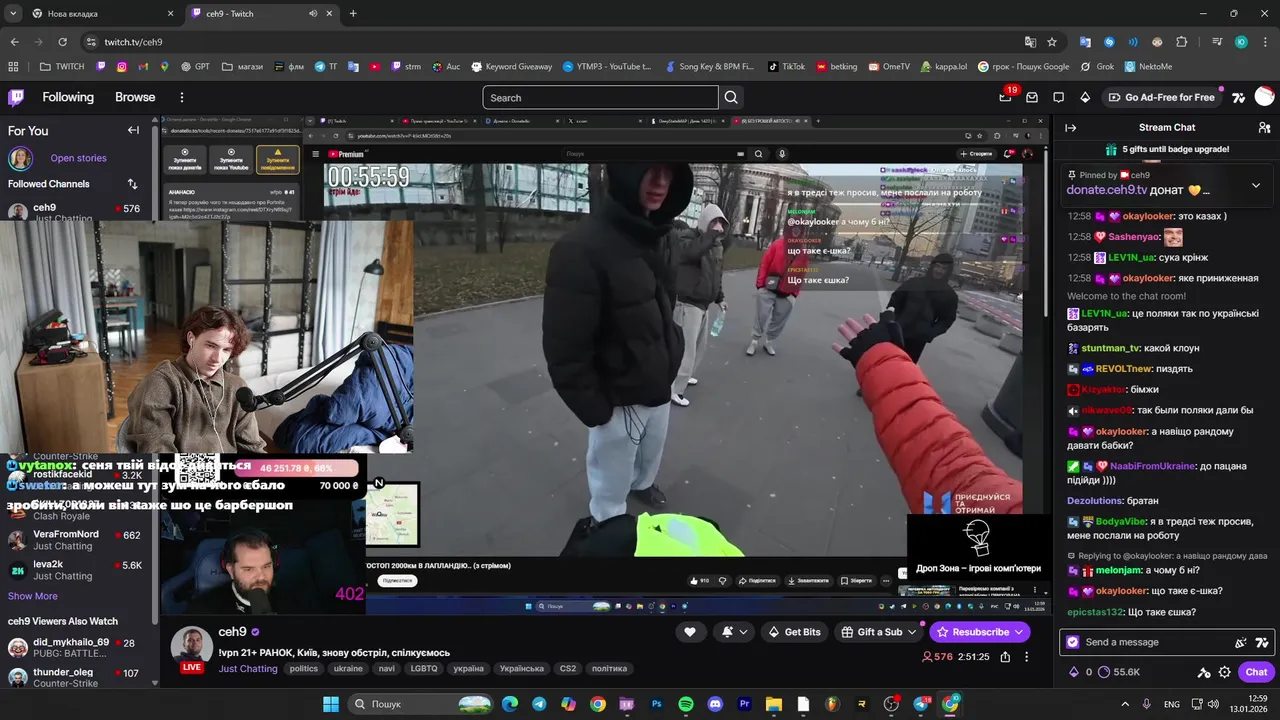Open stream three-dot options menu
This screenshot has width=1280, height=720.
tap(1026, 657)
